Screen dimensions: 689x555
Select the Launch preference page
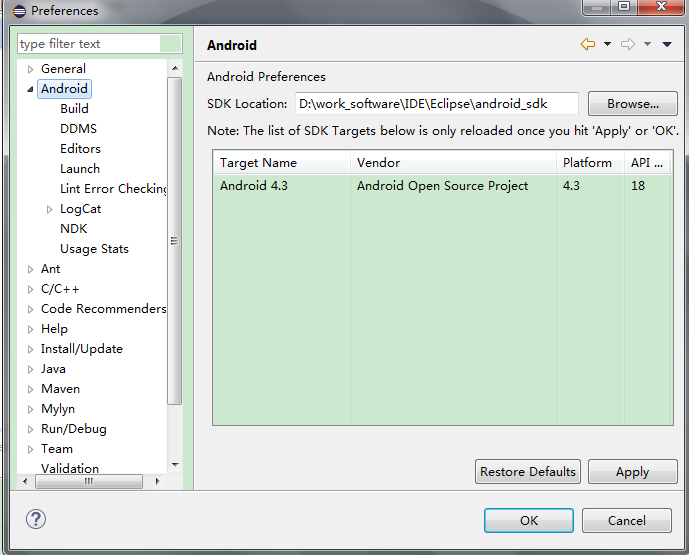[80, 169]
